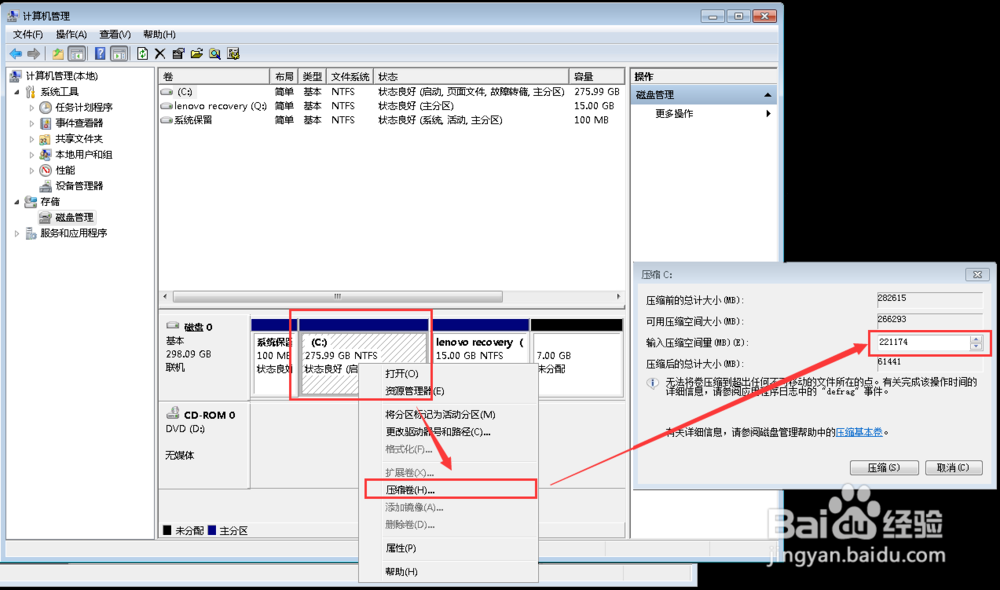Viewport: 1000px width, 590px height.
Task: Toggle the console tree pane toolbar icon
Action: click(x=77, y=54)
